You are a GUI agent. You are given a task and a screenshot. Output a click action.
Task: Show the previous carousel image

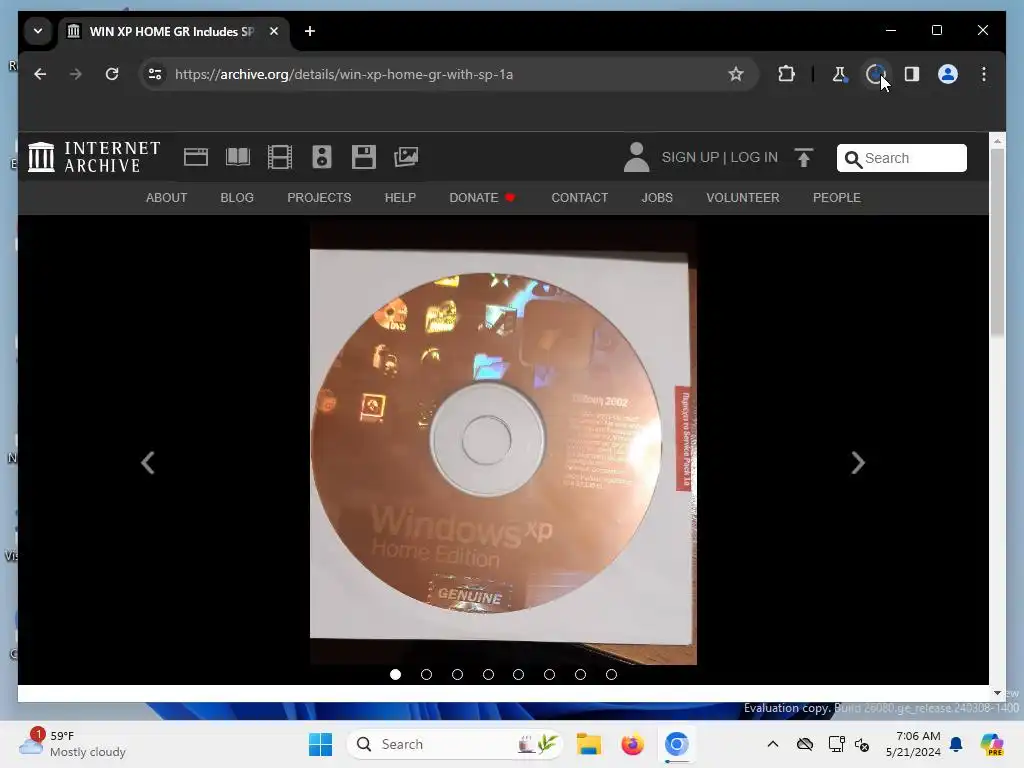click(x=148, y=463)
